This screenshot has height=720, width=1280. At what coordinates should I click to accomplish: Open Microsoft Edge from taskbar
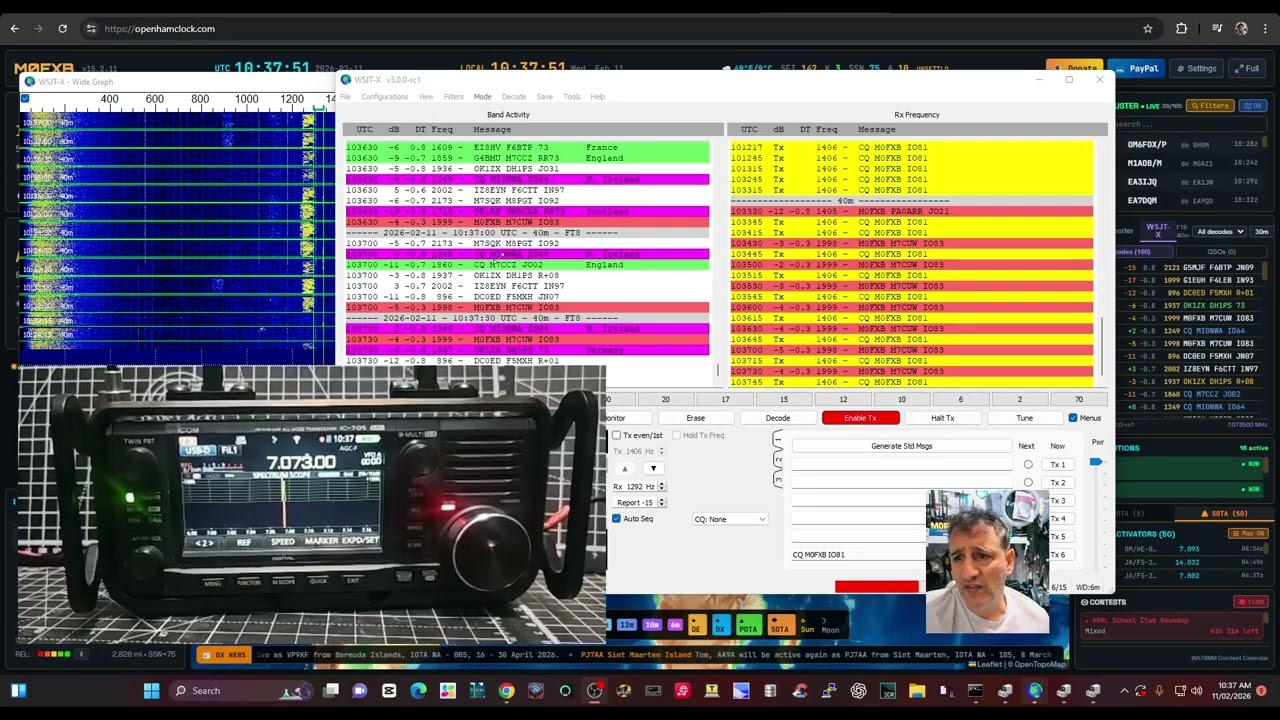click(x=418, y=690)
